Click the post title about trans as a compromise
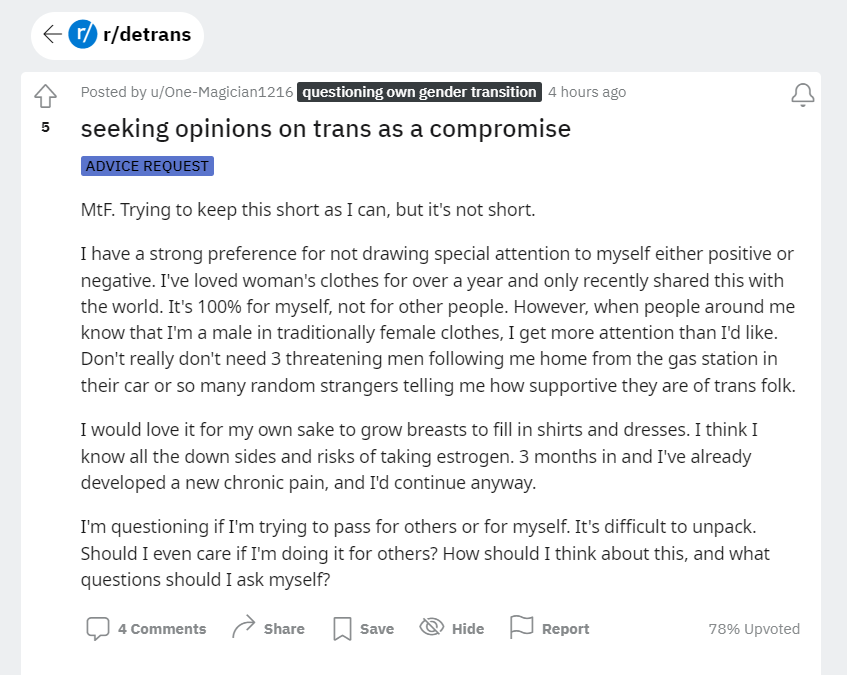The image size is (847, 675). [326, 129]
